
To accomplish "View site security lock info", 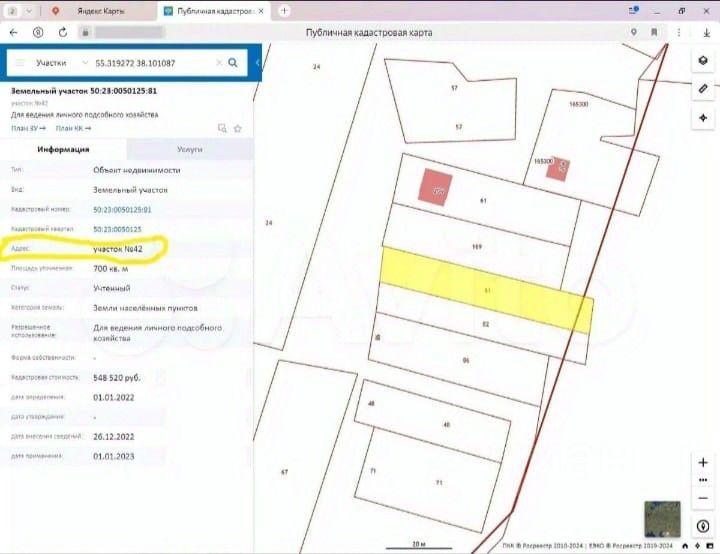I will pyautogui.click(x=85, y=32).
